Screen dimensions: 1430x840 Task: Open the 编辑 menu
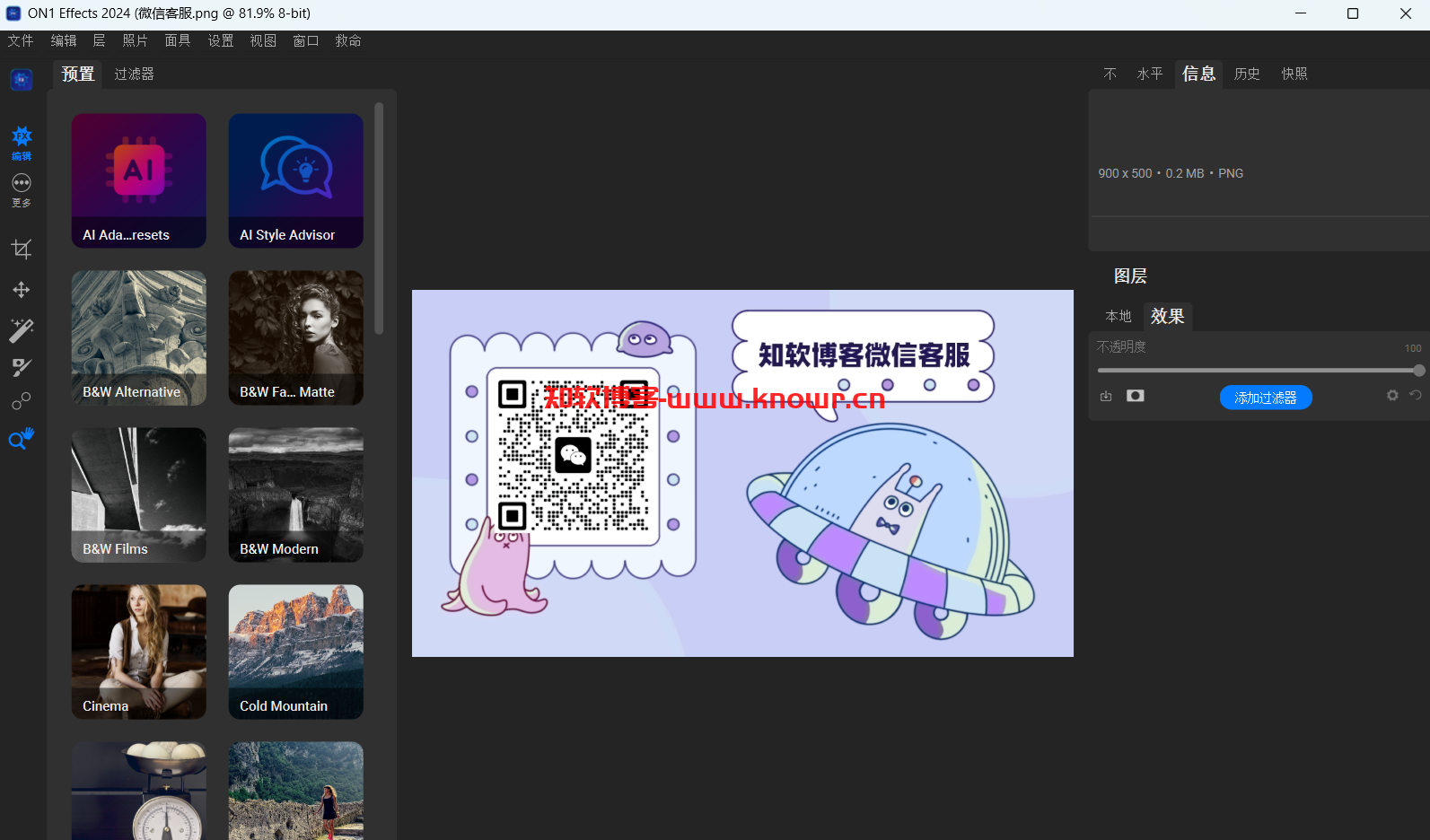point(64,40)
